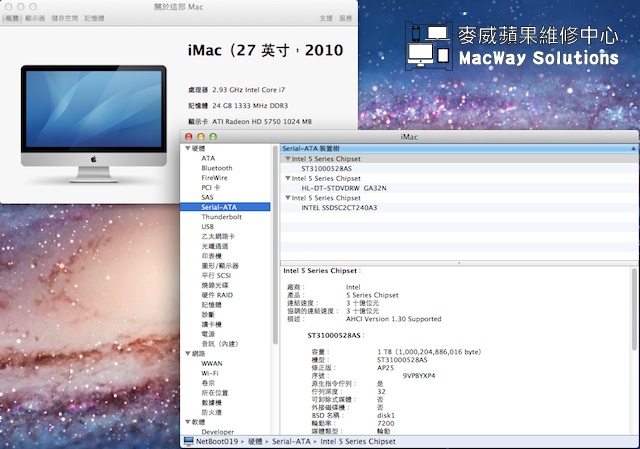
Task: Select PCI 卡 in the sidebar
Action: click(211, 187)
